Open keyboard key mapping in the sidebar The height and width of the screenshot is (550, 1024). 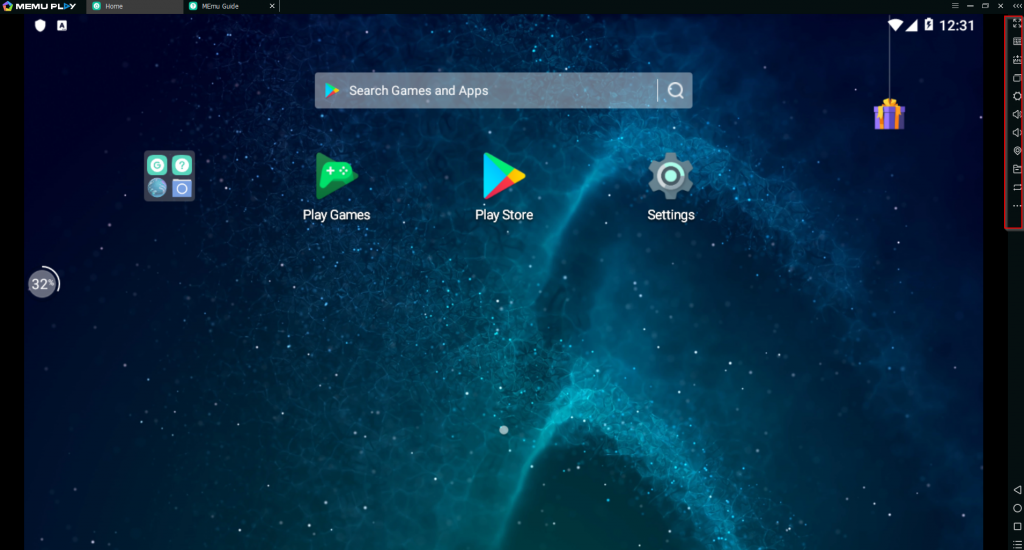click(x=1017, y=41)
